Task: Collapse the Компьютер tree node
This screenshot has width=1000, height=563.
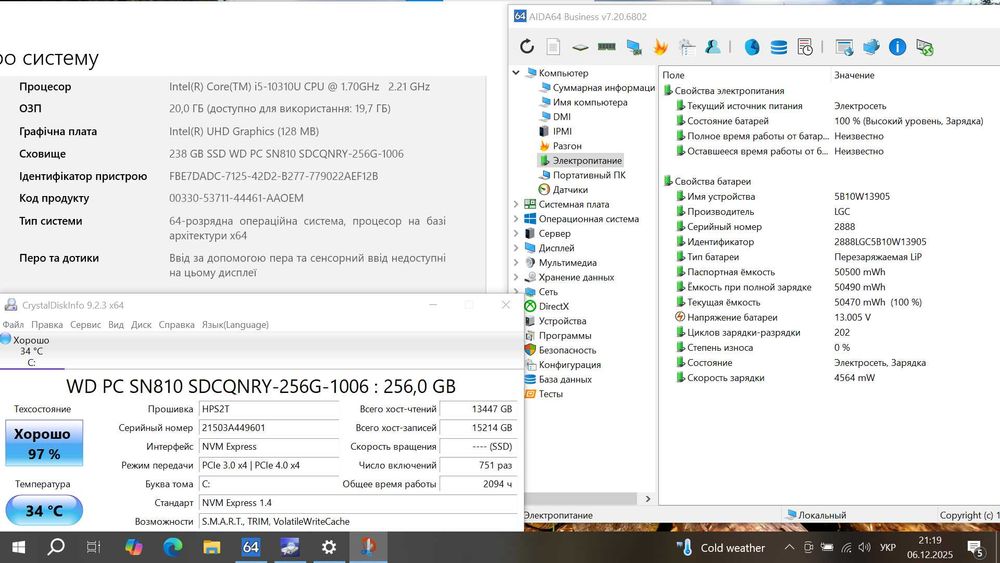Action: click(516, 73)
